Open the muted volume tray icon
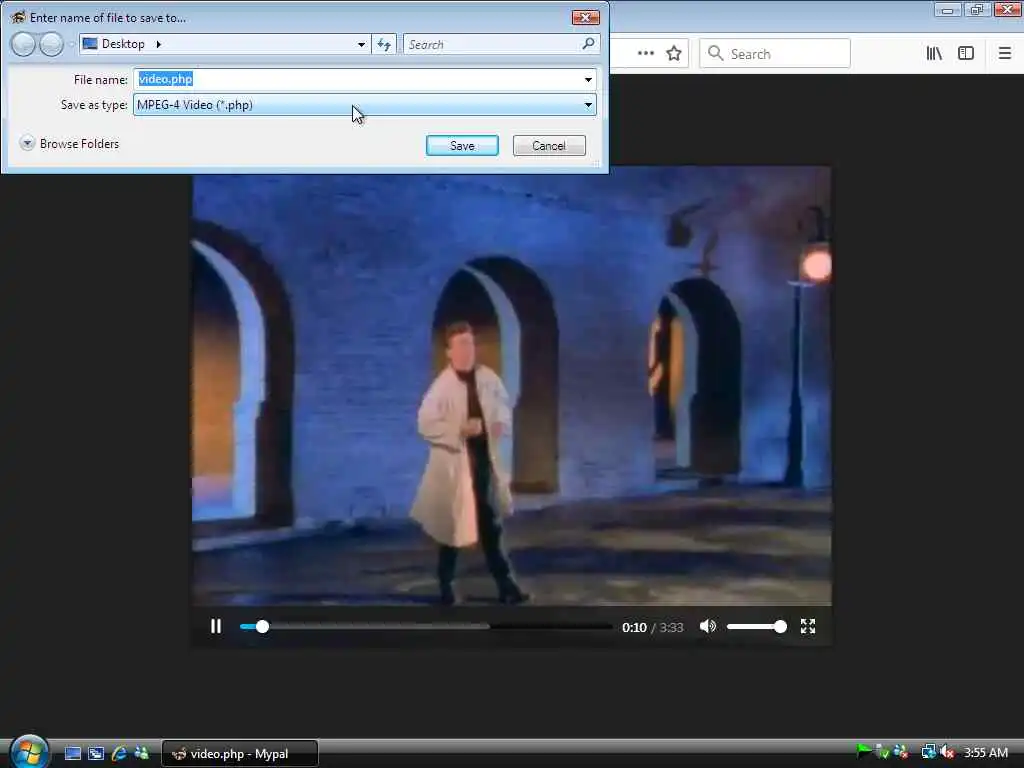1024x768 pixels. (948, 752)
